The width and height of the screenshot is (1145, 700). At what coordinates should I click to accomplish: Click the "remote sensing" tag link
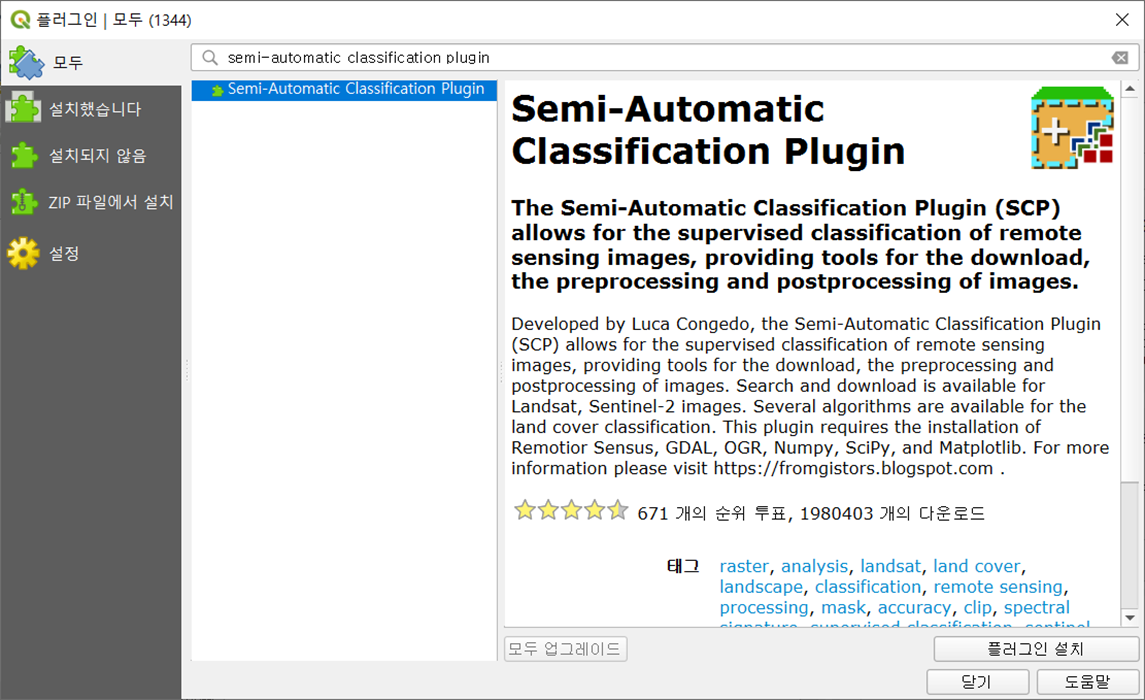[x=998, y=587]
